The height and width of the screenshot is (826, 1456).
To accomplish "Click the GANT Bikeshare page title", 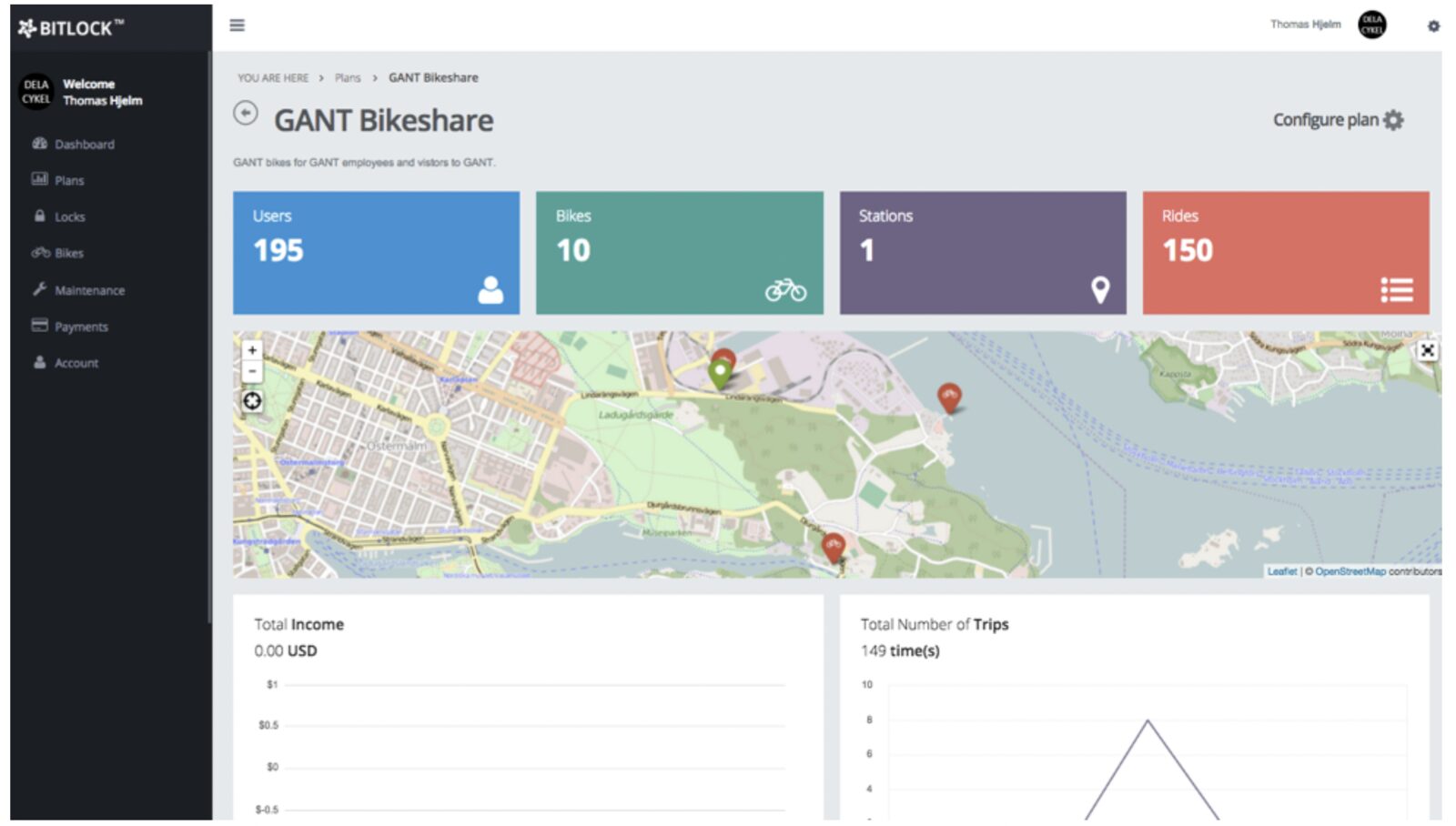I will coord(384,120).
